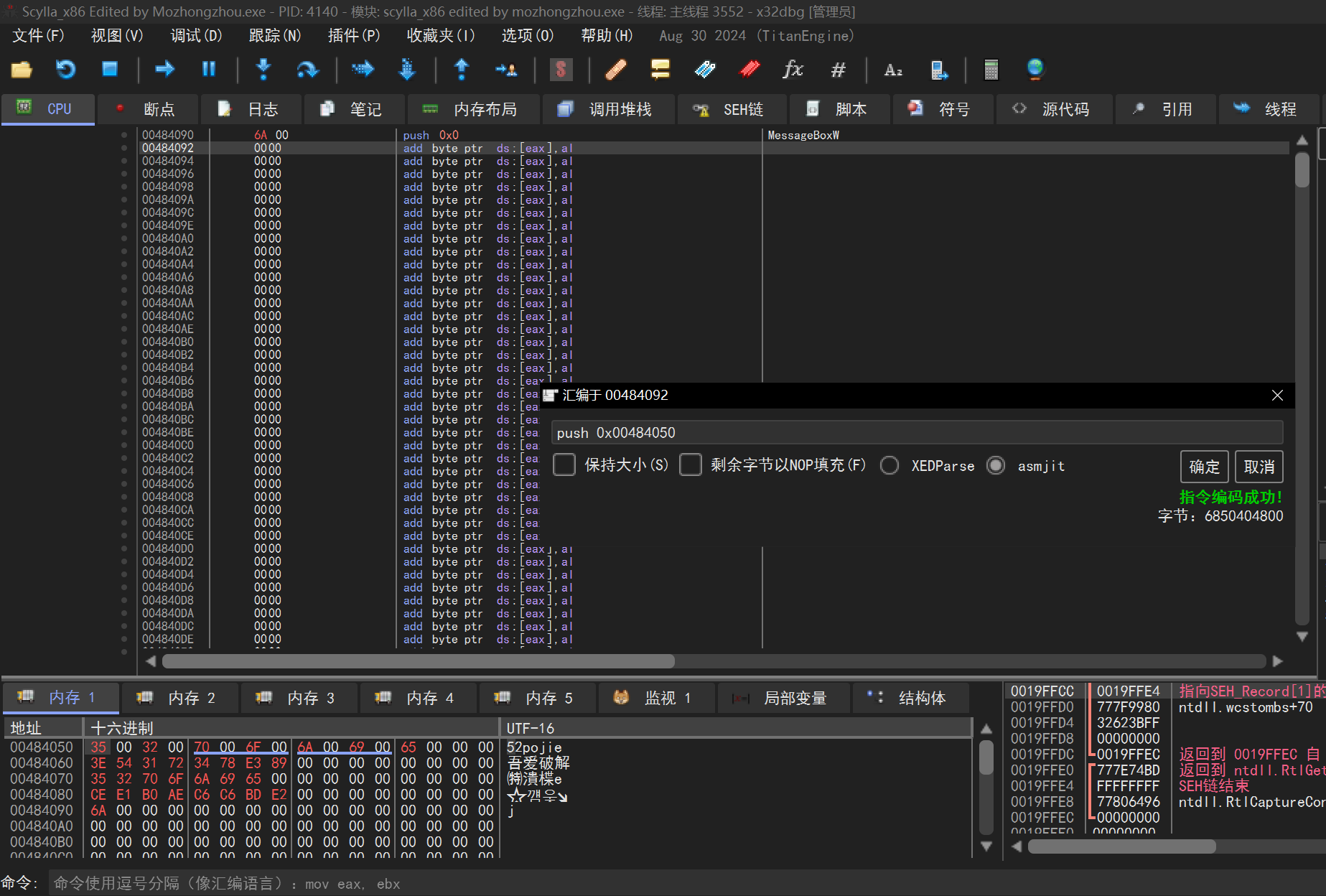The image size is (1326, 896).
Task: Open the calculator icon
Action: [x=991, y=70]
